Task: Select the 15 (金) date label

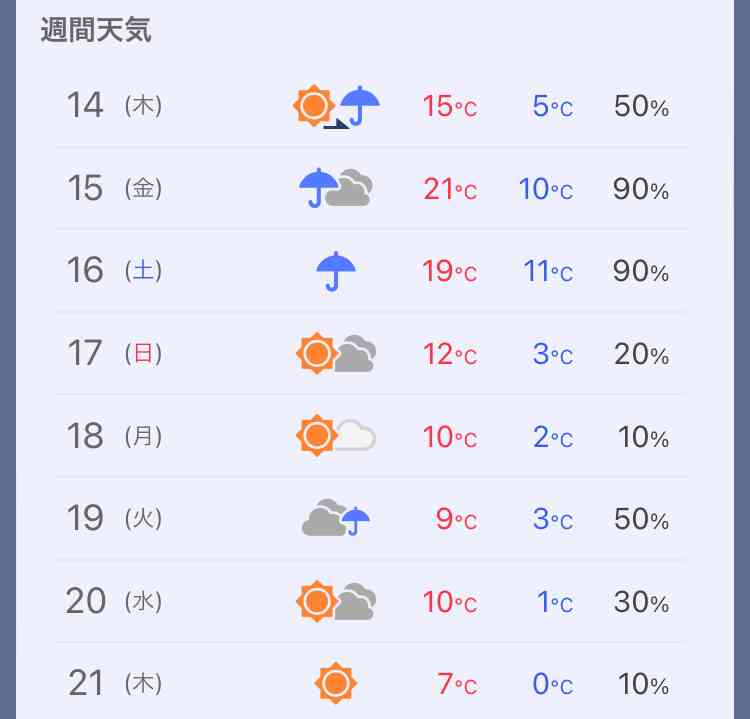Action: tap(114, 188)
